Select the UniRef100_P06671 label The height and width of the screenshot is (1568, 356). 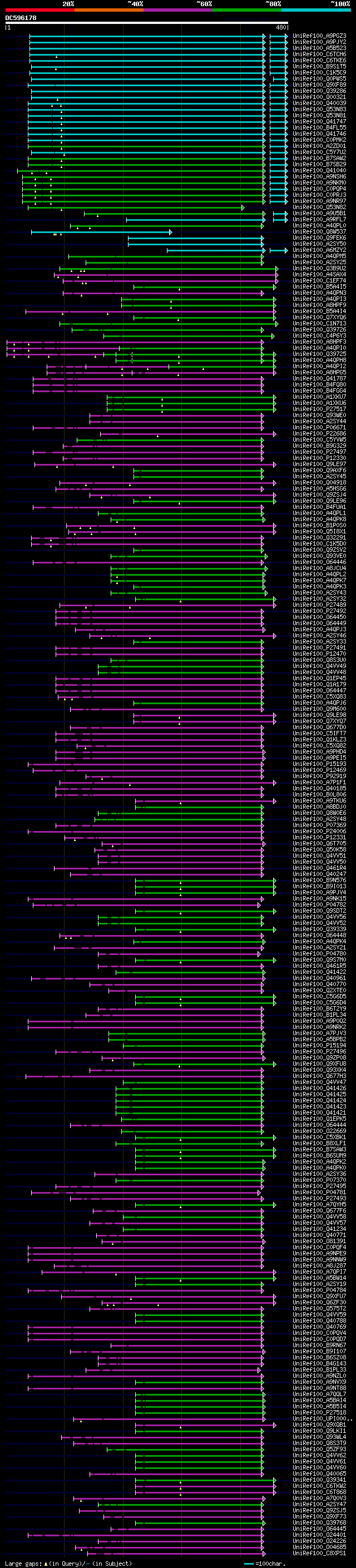[319, 427]
